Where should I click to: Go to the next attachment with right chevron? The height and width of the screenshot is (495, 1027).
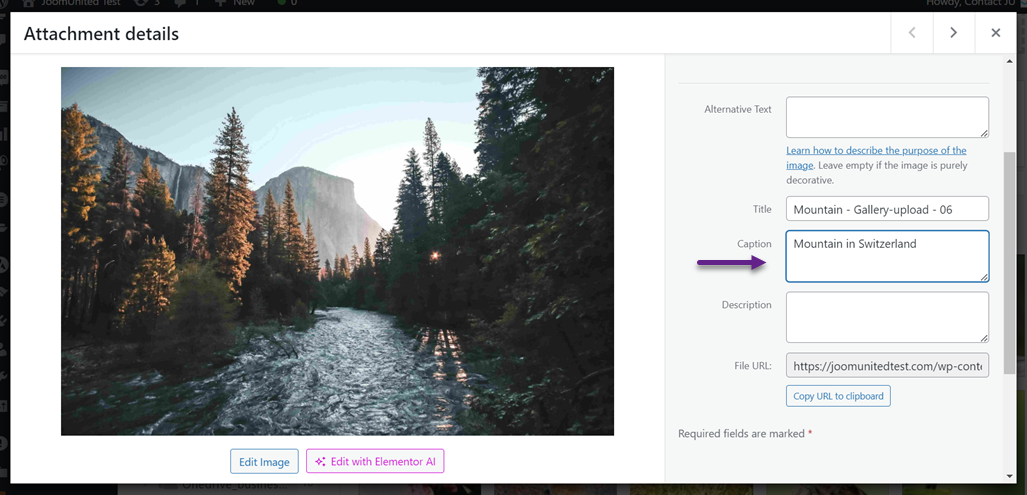(x=953, y=33)
